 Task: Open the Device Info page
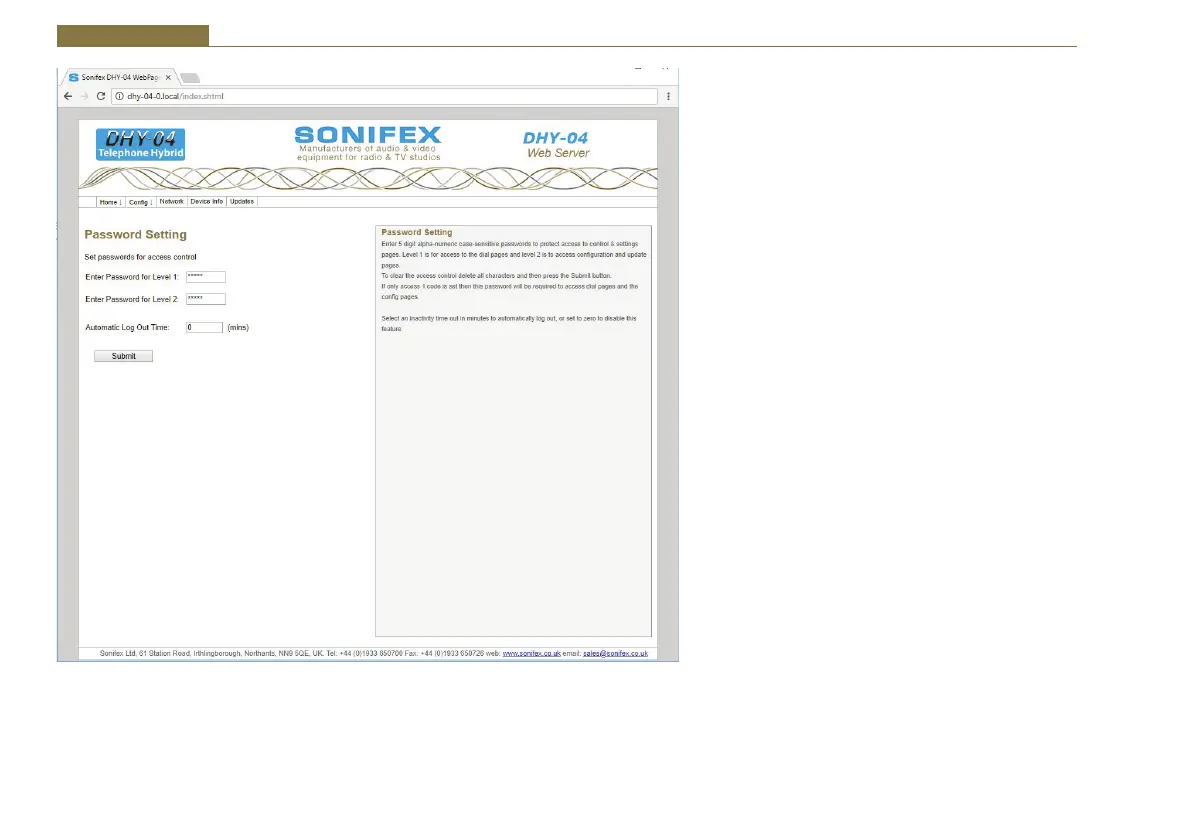coord(206,202)
